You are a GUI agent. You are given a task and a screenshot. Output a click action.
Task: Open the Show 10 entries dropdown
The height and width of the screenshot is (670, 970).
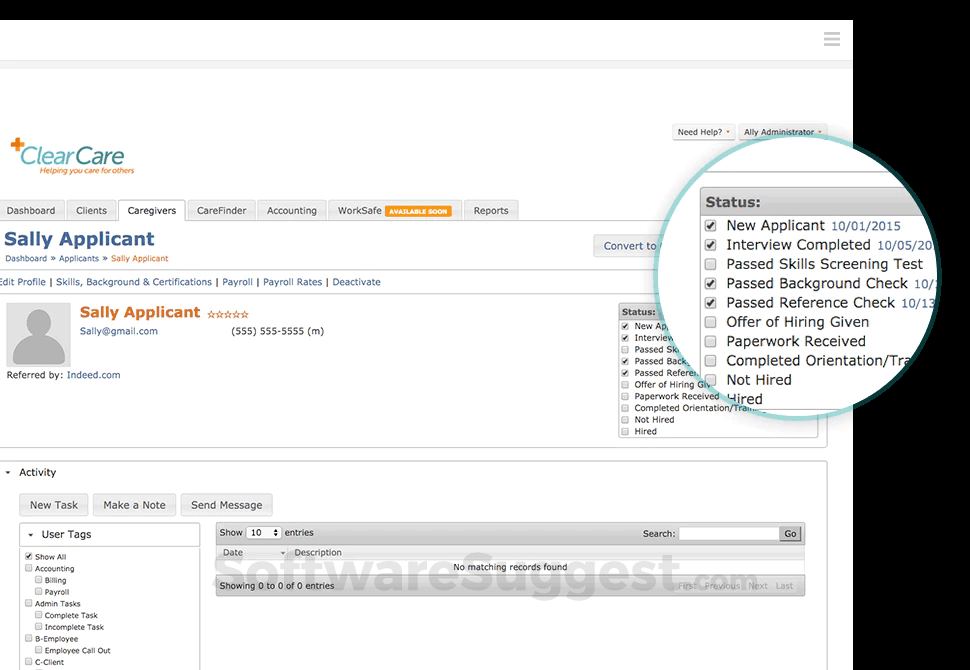click(265, 532)
